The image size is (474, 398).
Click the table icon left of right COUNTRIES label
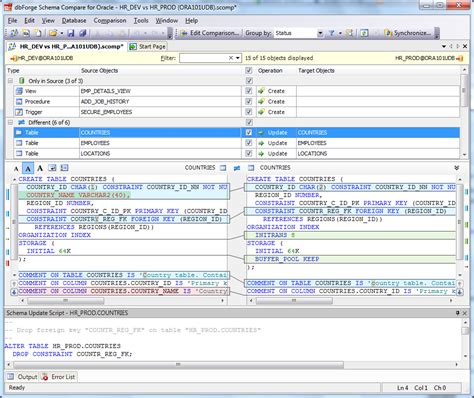[x=251, y=168]
